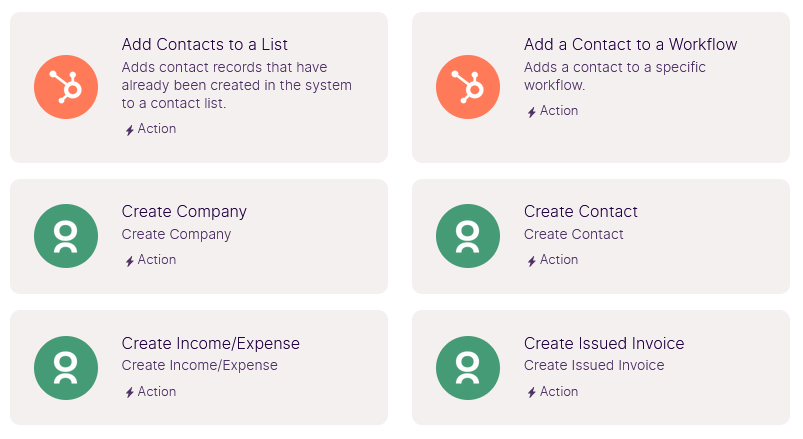Click the Action label on Create Company card
Image resolution: width=803 pixels, height=439 pixels.
point(157,260)
